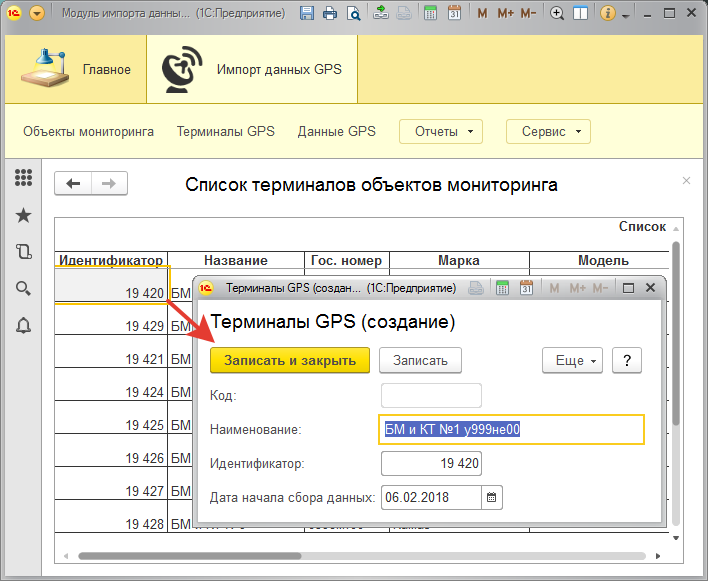Screen dimensions: 708x581
Task: Open date picker for Дата начала сбора данных
Action: pos(492,497)
